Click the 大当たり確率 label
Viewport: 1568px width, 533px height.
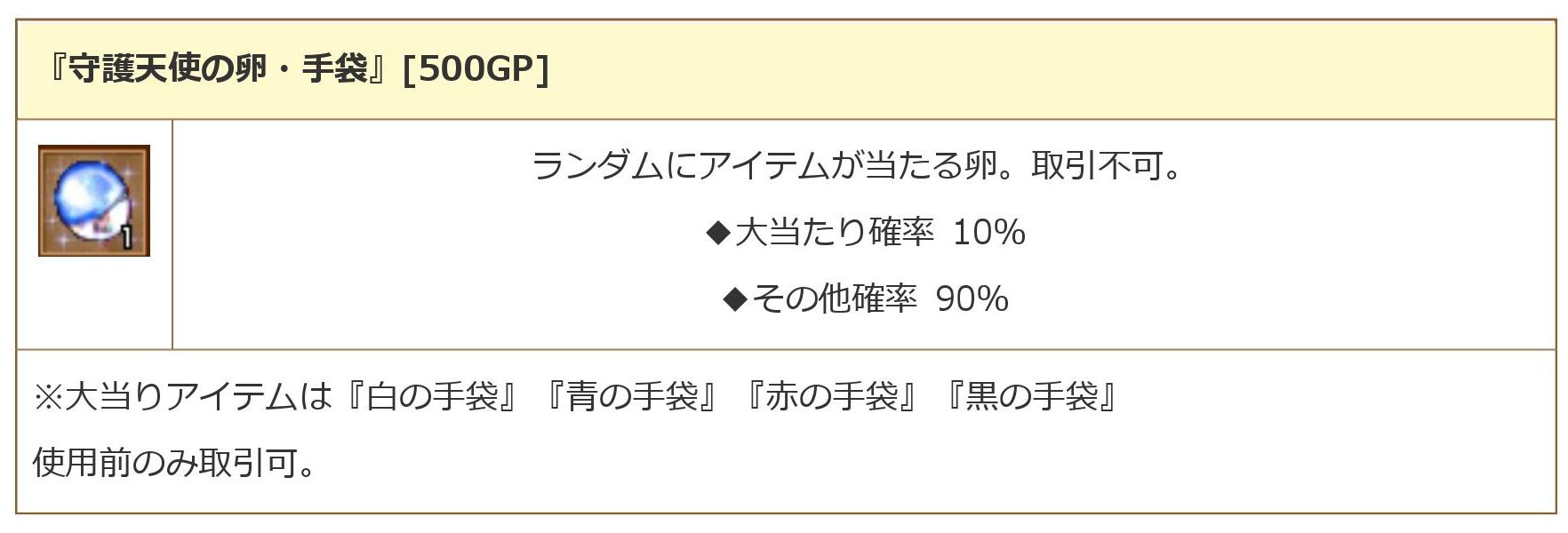pos(834,233)
